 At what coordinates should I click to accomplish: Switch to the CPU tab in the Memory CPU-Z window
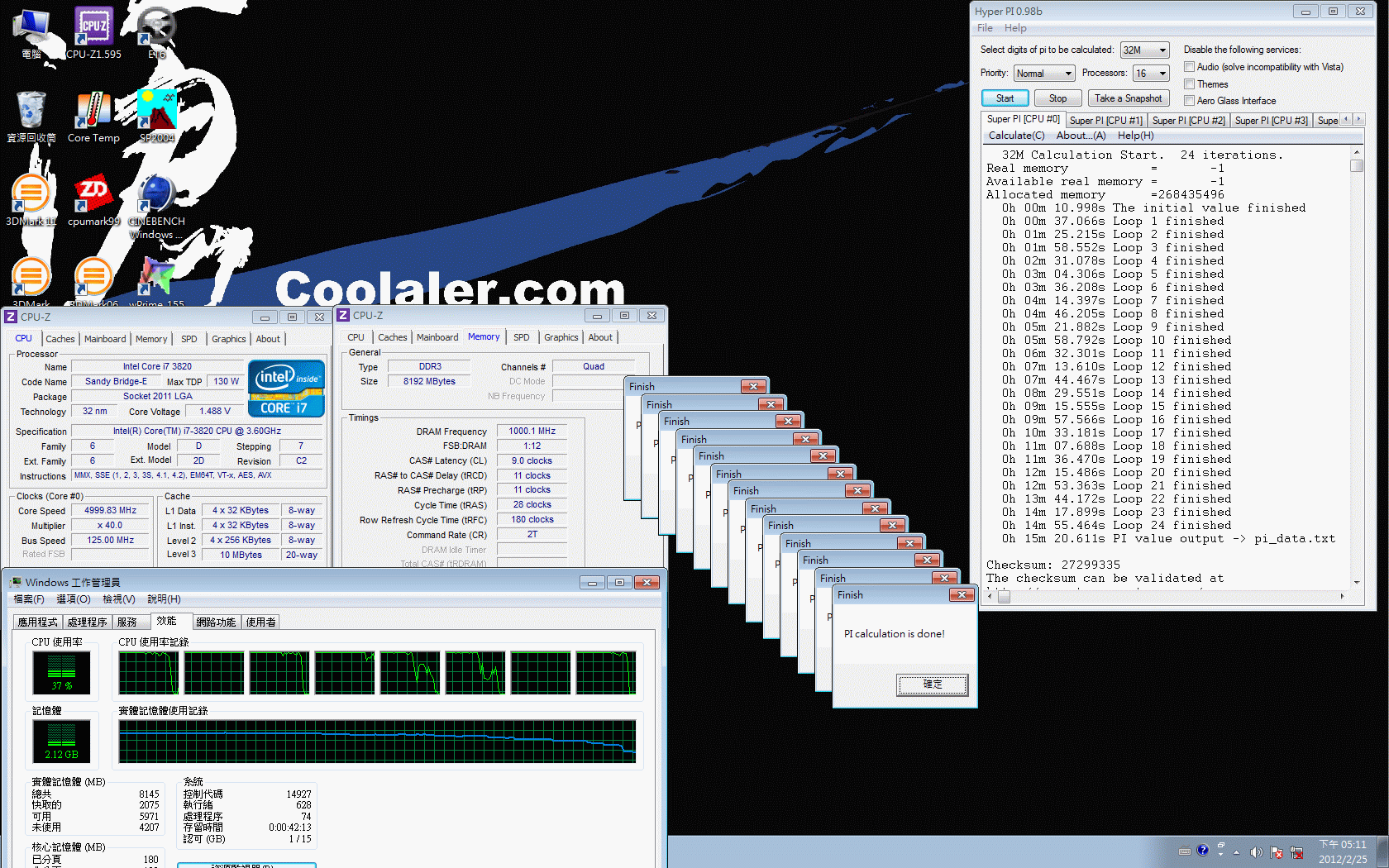(x=356, y=337)
